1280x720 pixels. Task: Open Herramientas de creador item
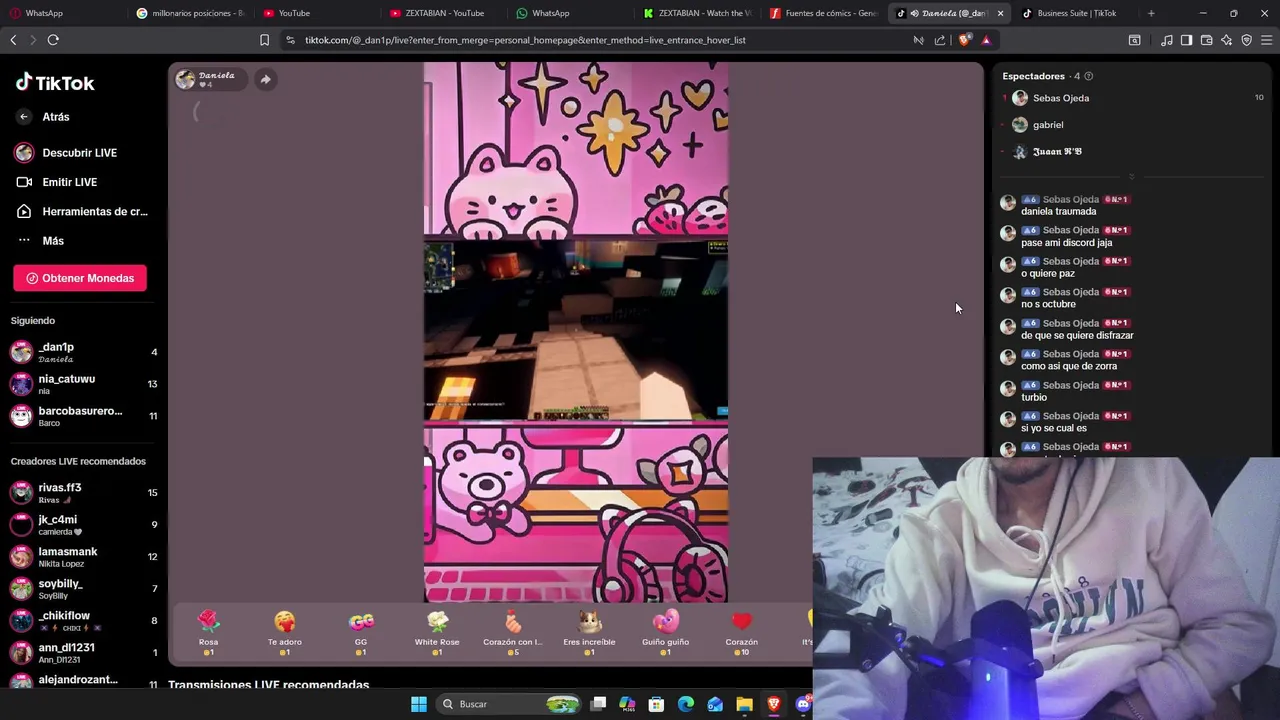point(82,212)
